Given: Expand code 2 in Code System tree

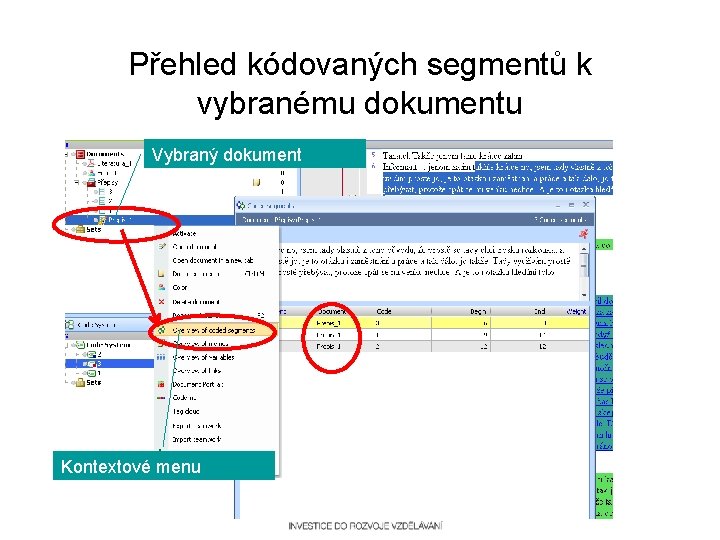Looking at the screenshot, I should pos(77,354).
